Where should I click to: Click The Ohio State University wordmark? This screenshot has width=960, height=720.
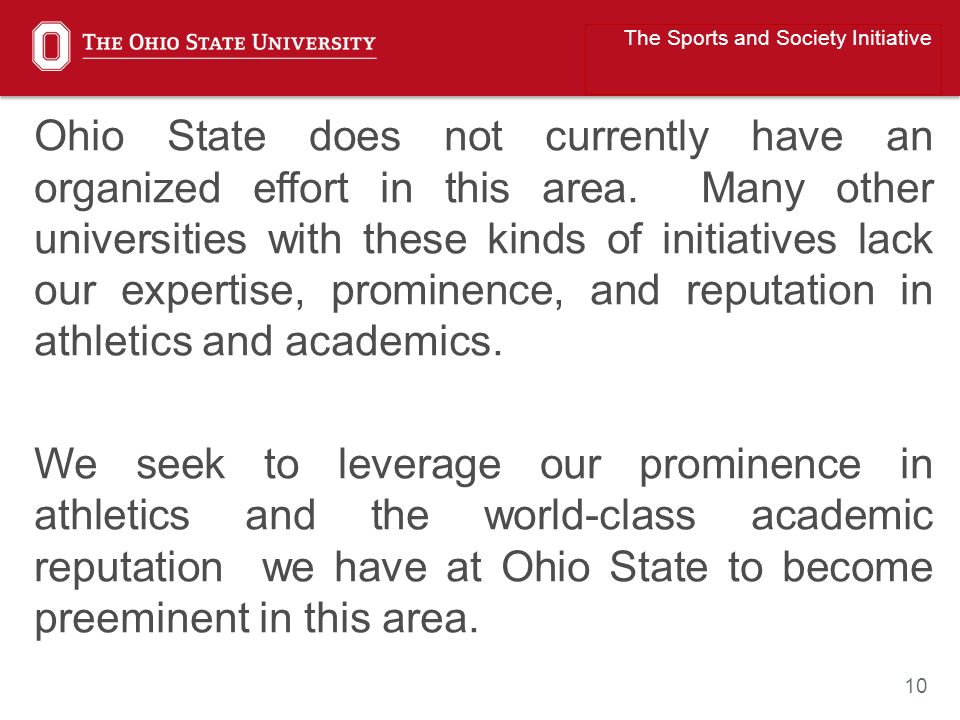[x=229, y=43]
